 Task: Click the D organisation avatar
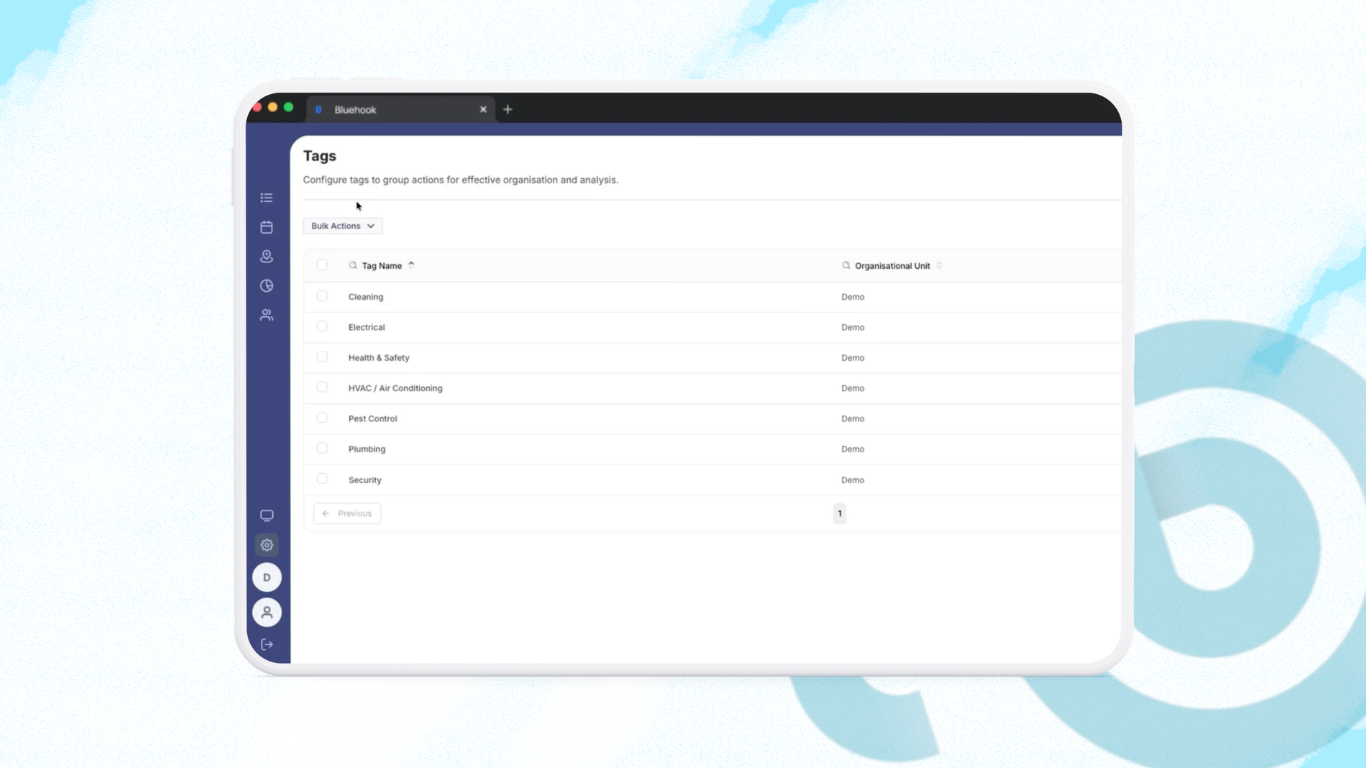click(x=267, y=577)
